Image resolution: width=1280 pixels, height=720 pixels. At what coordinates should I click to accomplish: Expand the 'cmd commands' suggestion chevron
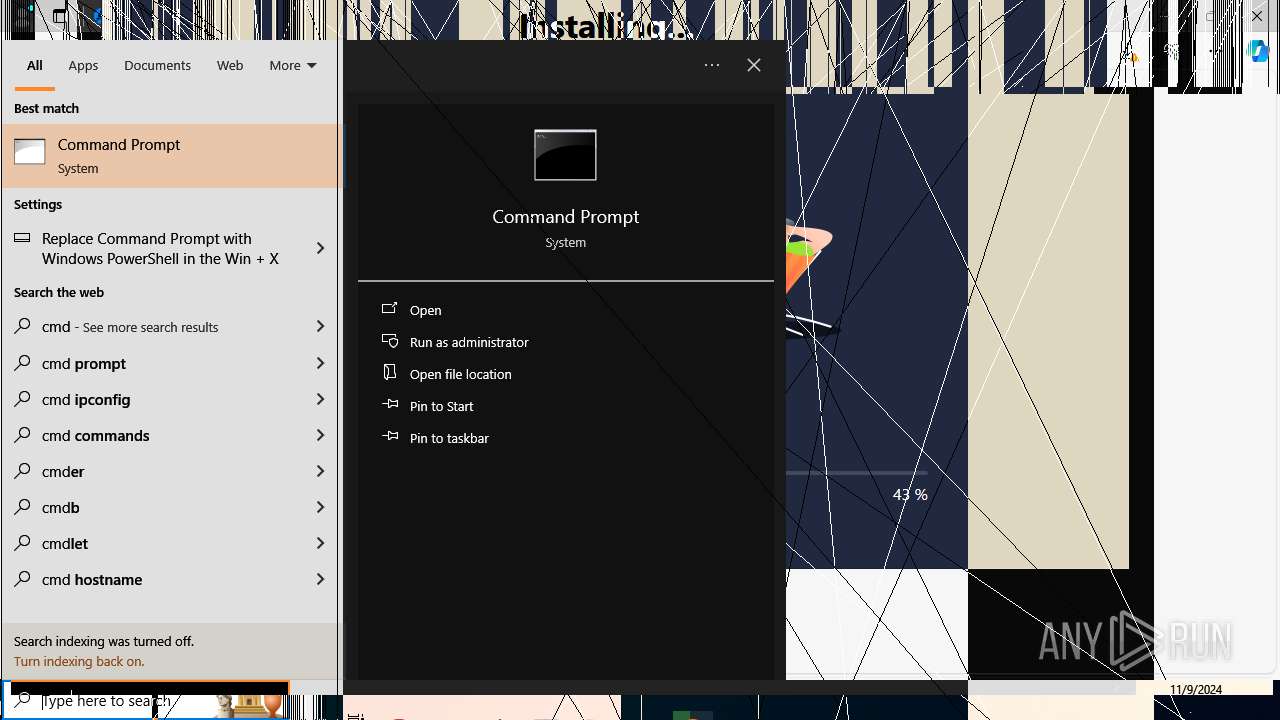point(320,435)
